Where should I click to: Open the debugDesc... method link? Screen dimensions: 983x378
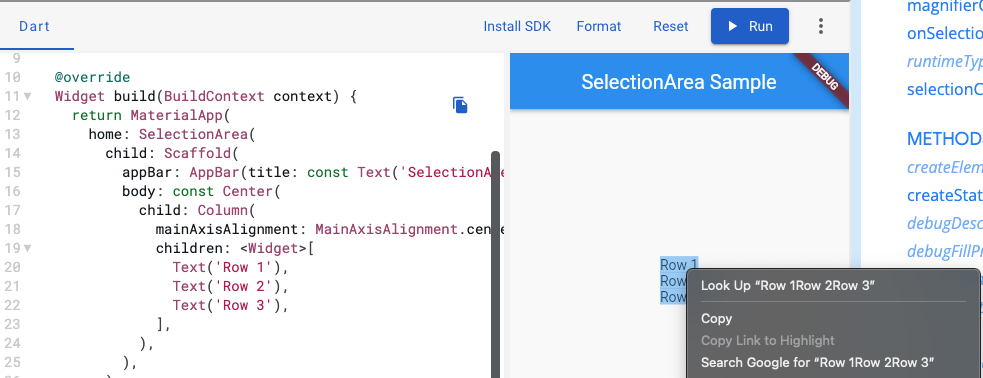(x=944, y=223)
